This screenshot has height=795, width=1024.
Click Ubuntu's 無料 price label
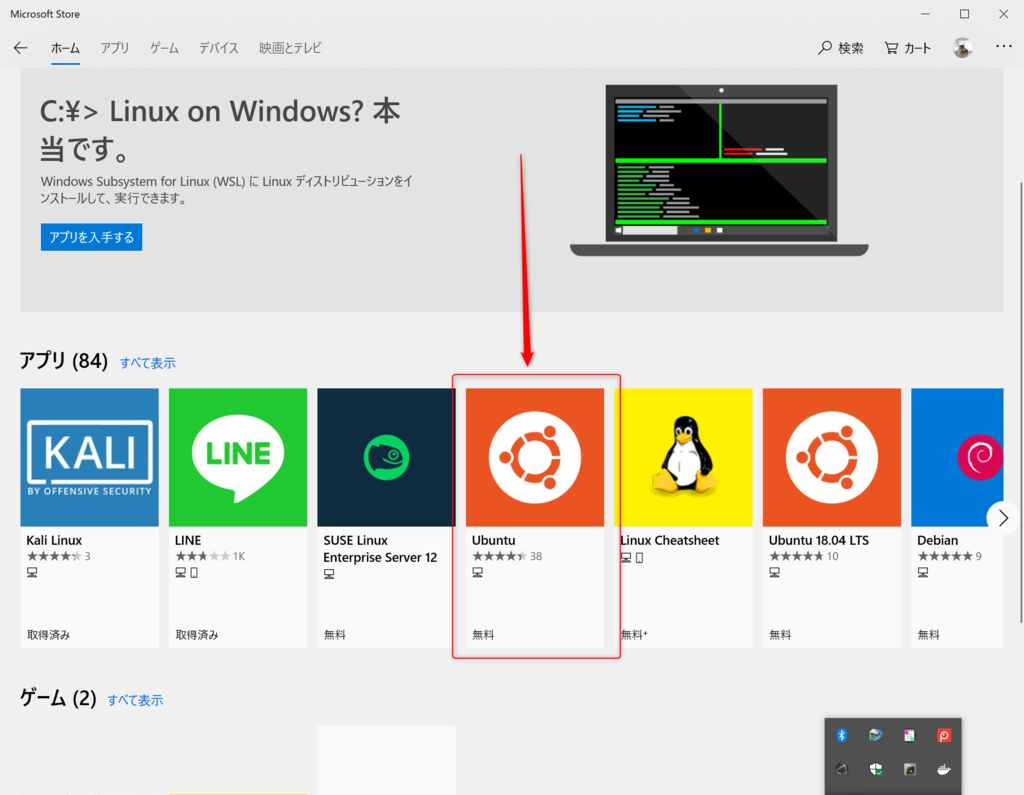coord(483,635)
